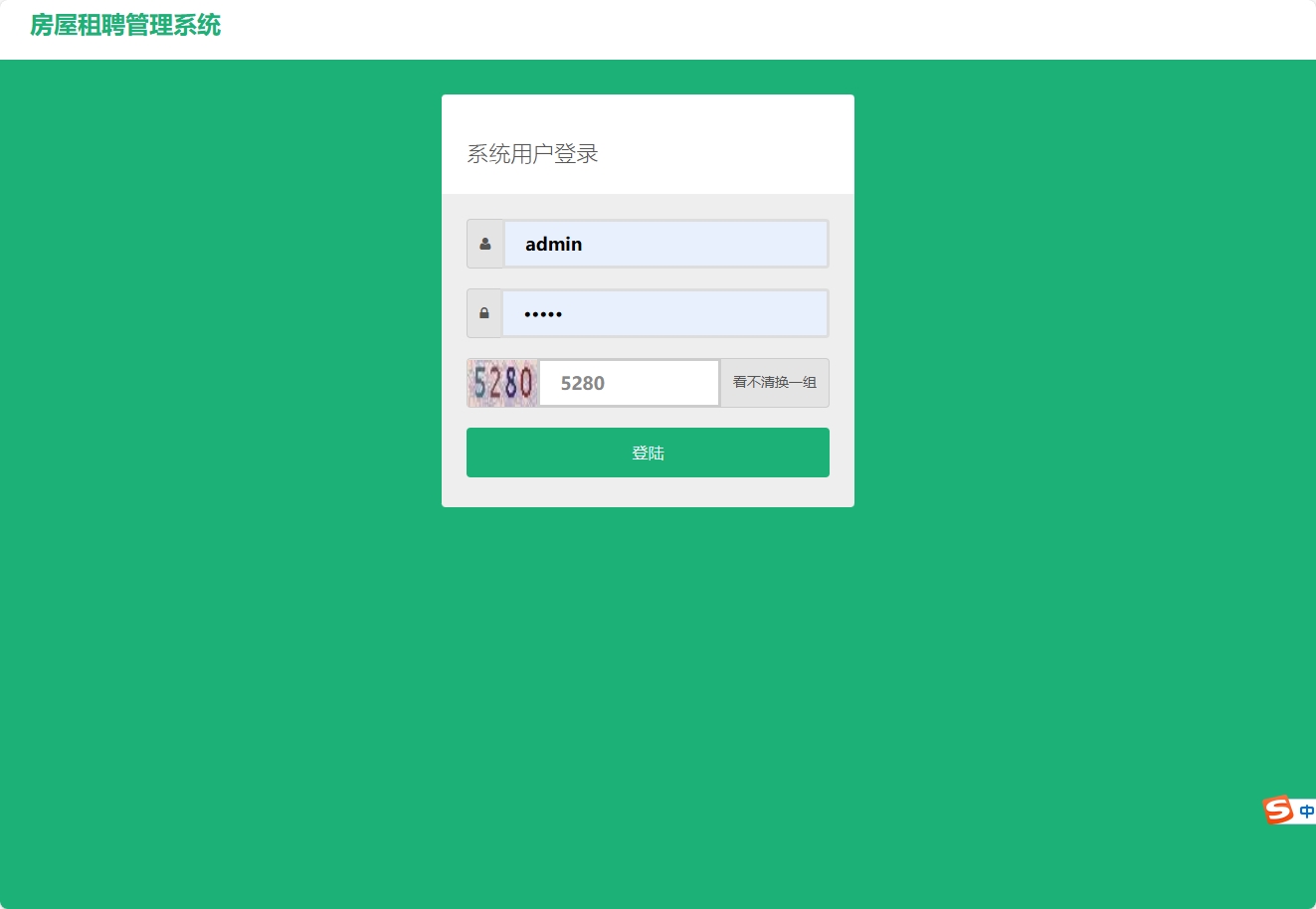This screenshot has width=1316, height=909.
Task: Click the dotted password placeholder characters
Action: (543, 312)
